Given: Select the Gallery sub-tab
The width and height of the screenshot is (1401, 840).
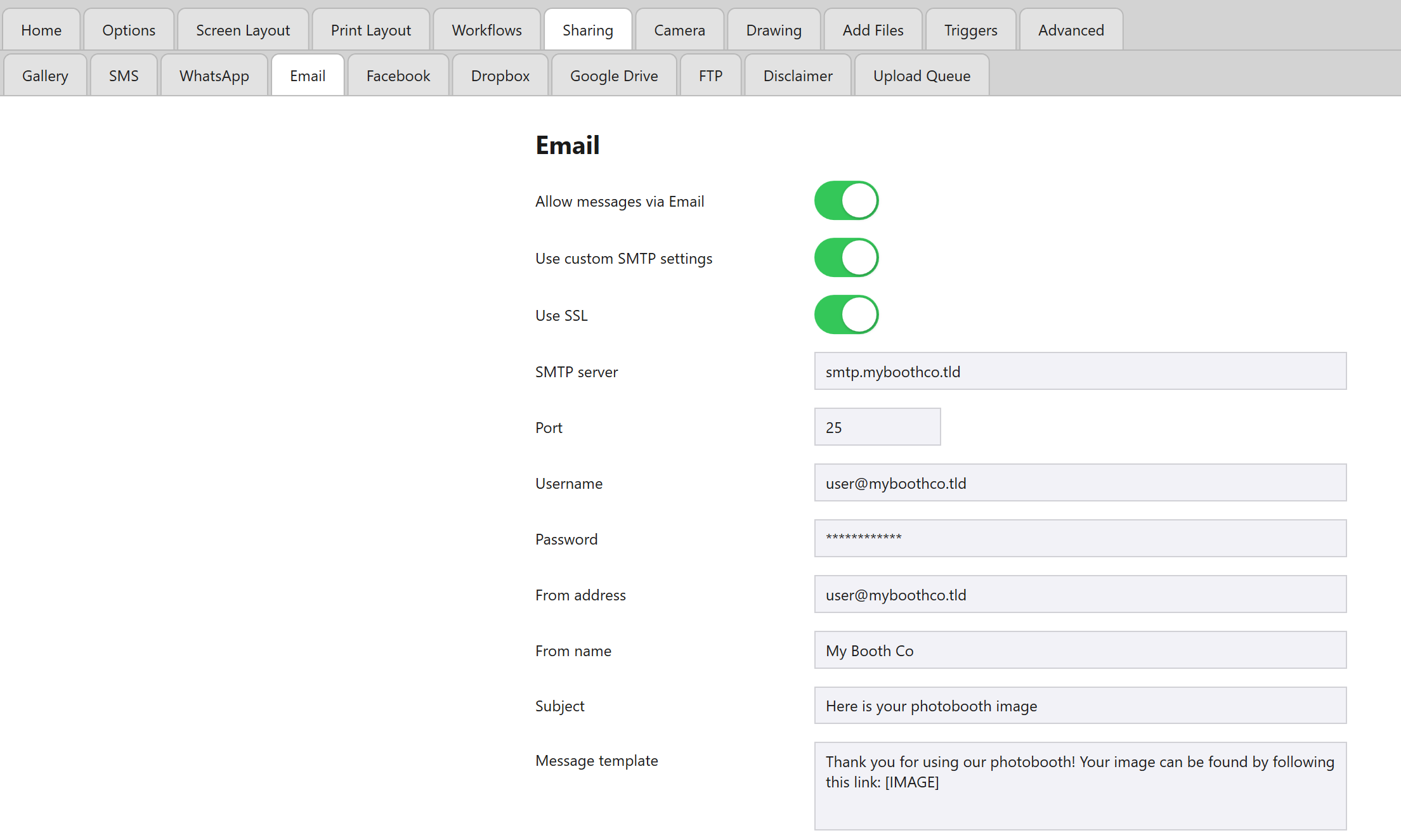Looking at the screenshot, I should click(x=45, y=75).
